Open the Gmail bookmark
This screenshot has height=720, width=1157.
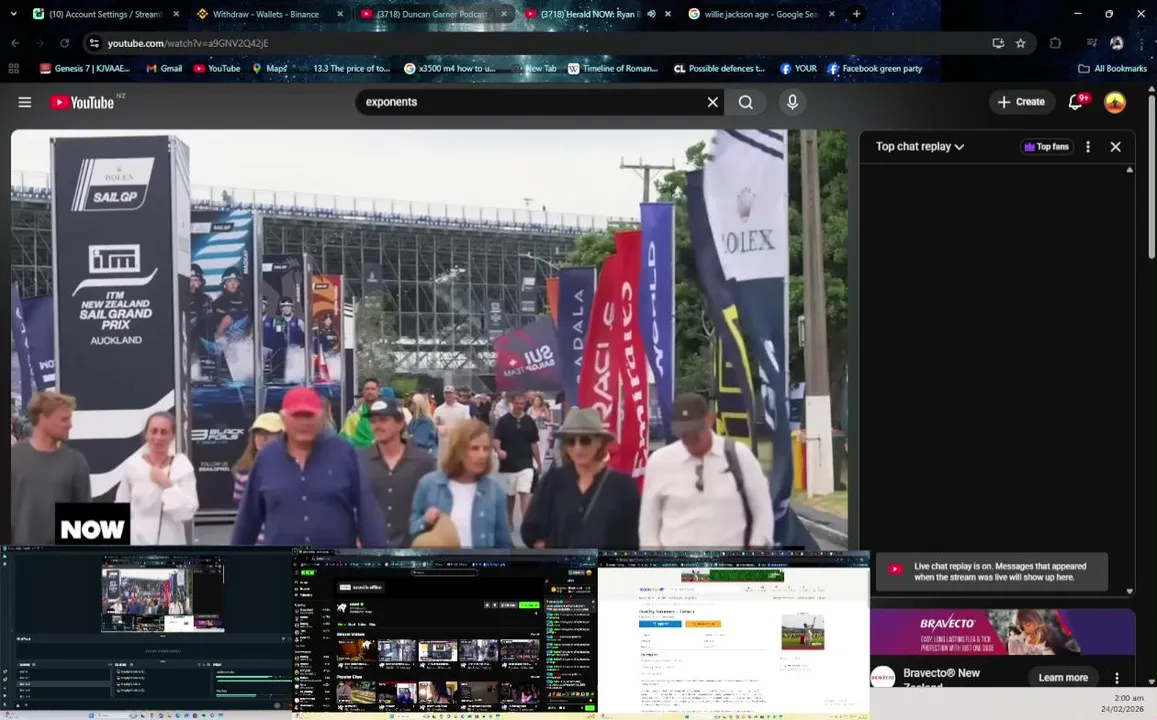pos(164,69)
